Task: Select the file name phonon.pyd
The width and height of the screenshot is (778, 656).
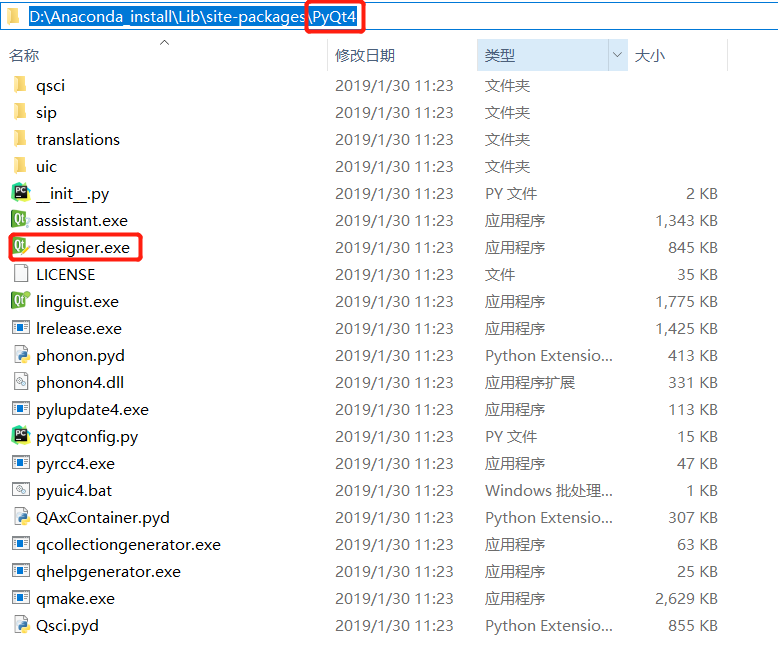Action: click(80, 356)
